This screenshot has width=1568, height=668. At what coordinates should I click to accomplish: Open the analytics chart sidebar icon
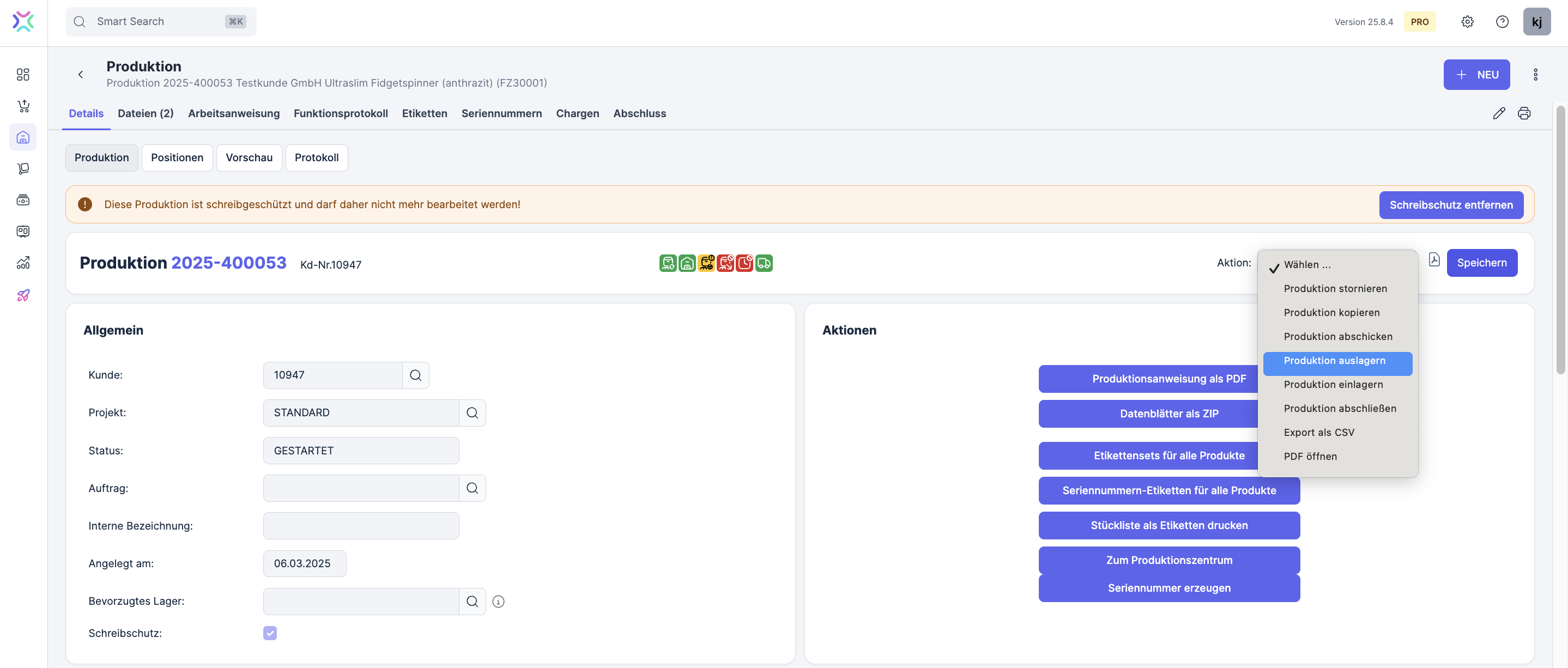tap(23, 263)
